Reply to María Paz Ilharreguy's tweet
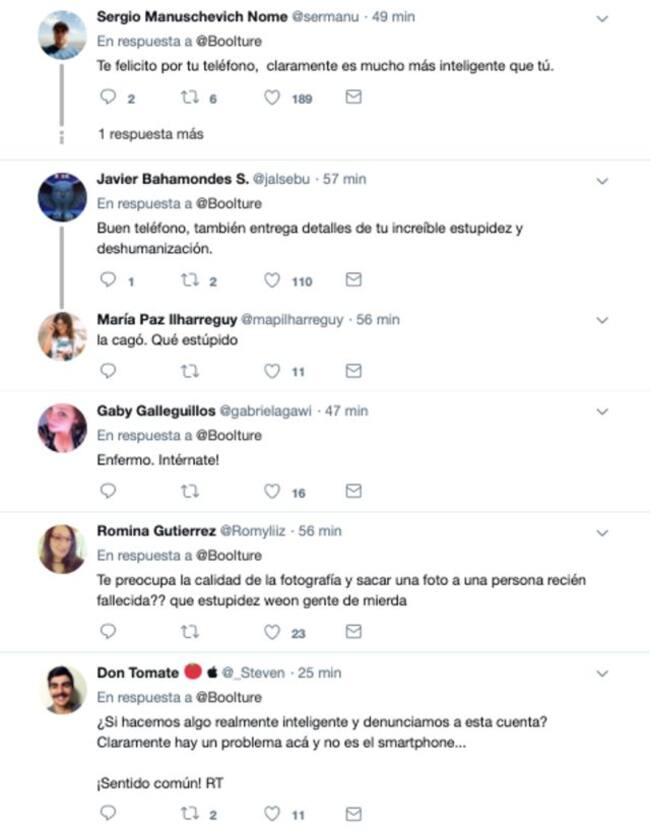Screen dimensions: 650x831 110,371
